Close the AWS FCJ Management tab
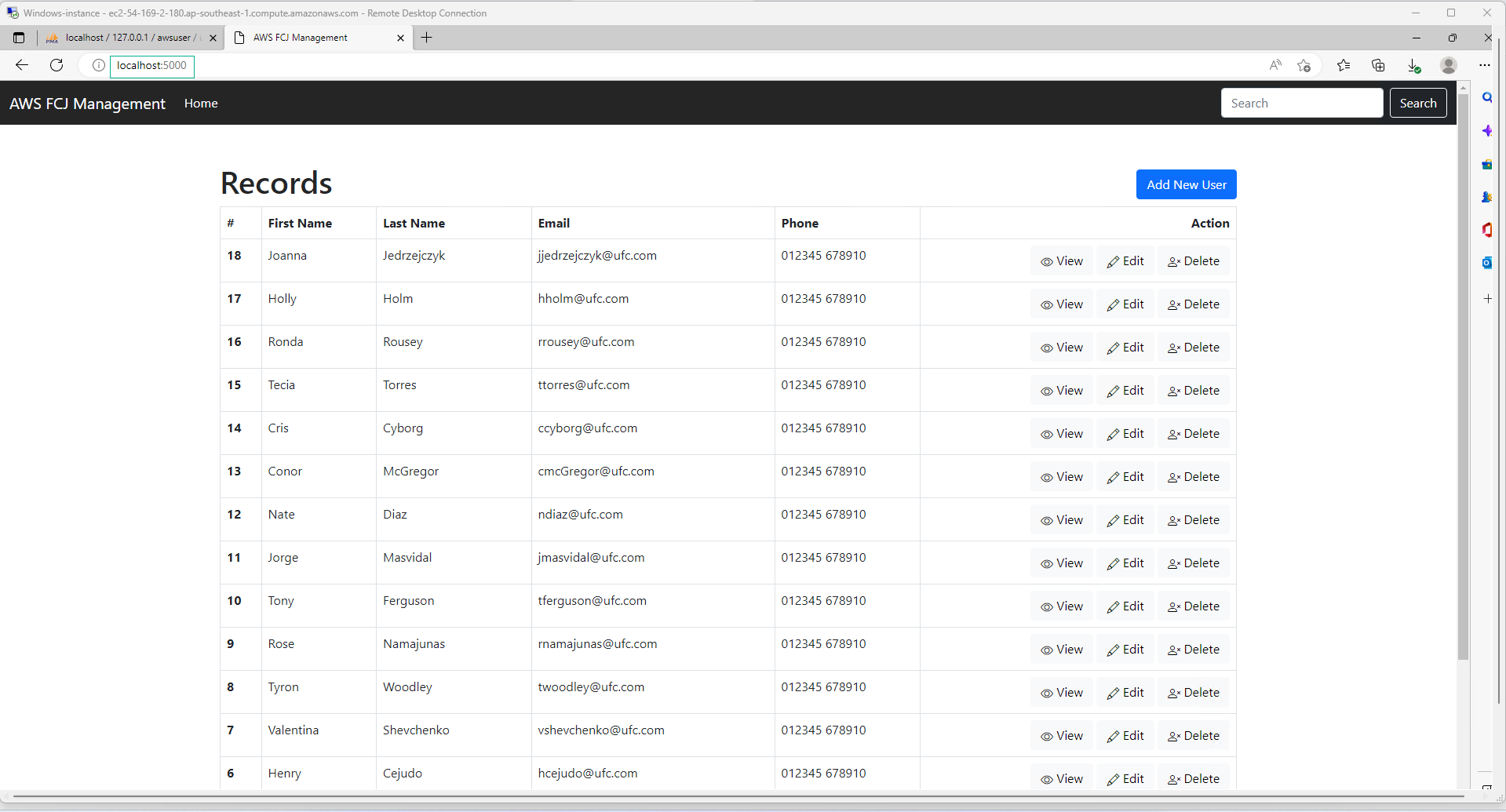 pos(400,38)
